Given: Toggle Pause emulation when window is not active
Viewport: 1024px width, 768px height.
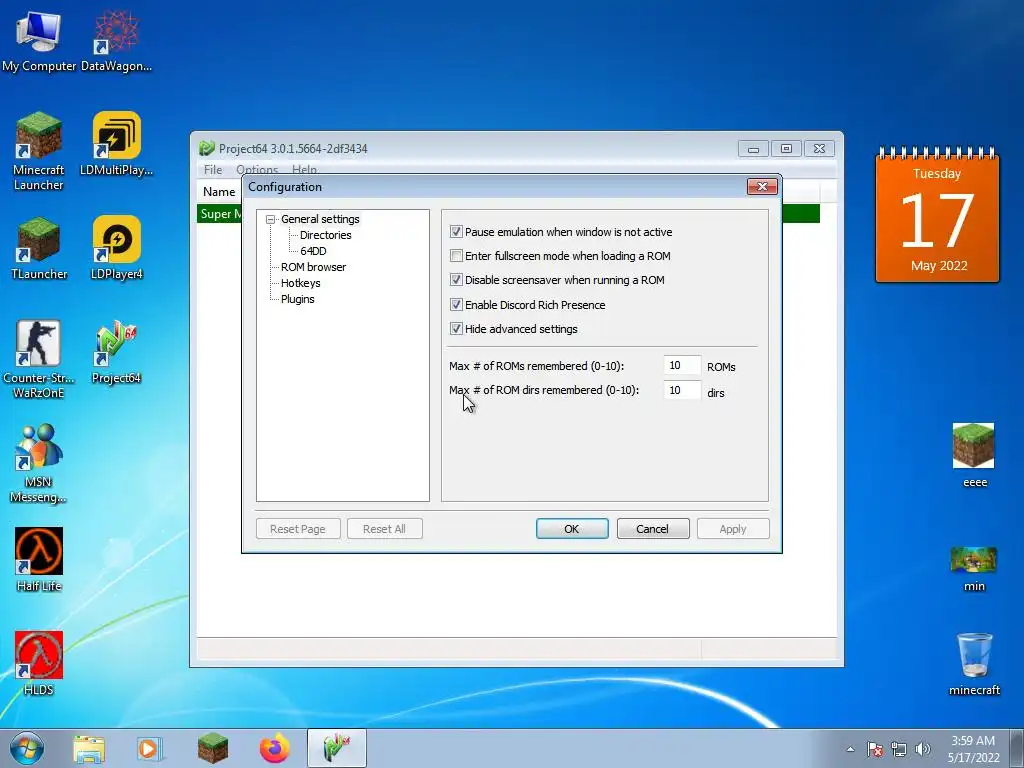Looking at the screenshot, I should click(x=456, y=232).
